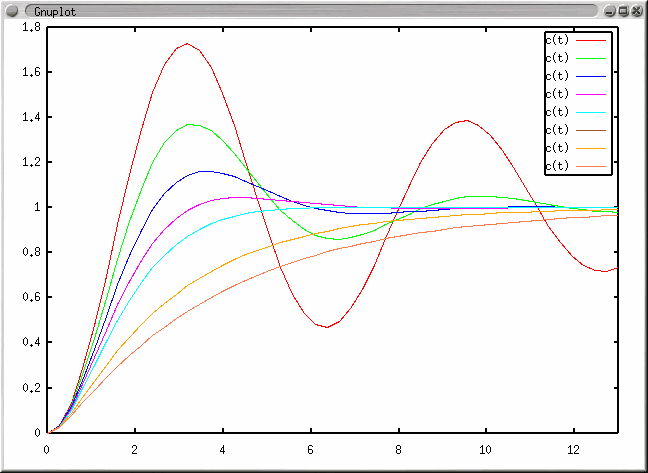Open the window menu button left of Gnuplot title

point(12,11)
